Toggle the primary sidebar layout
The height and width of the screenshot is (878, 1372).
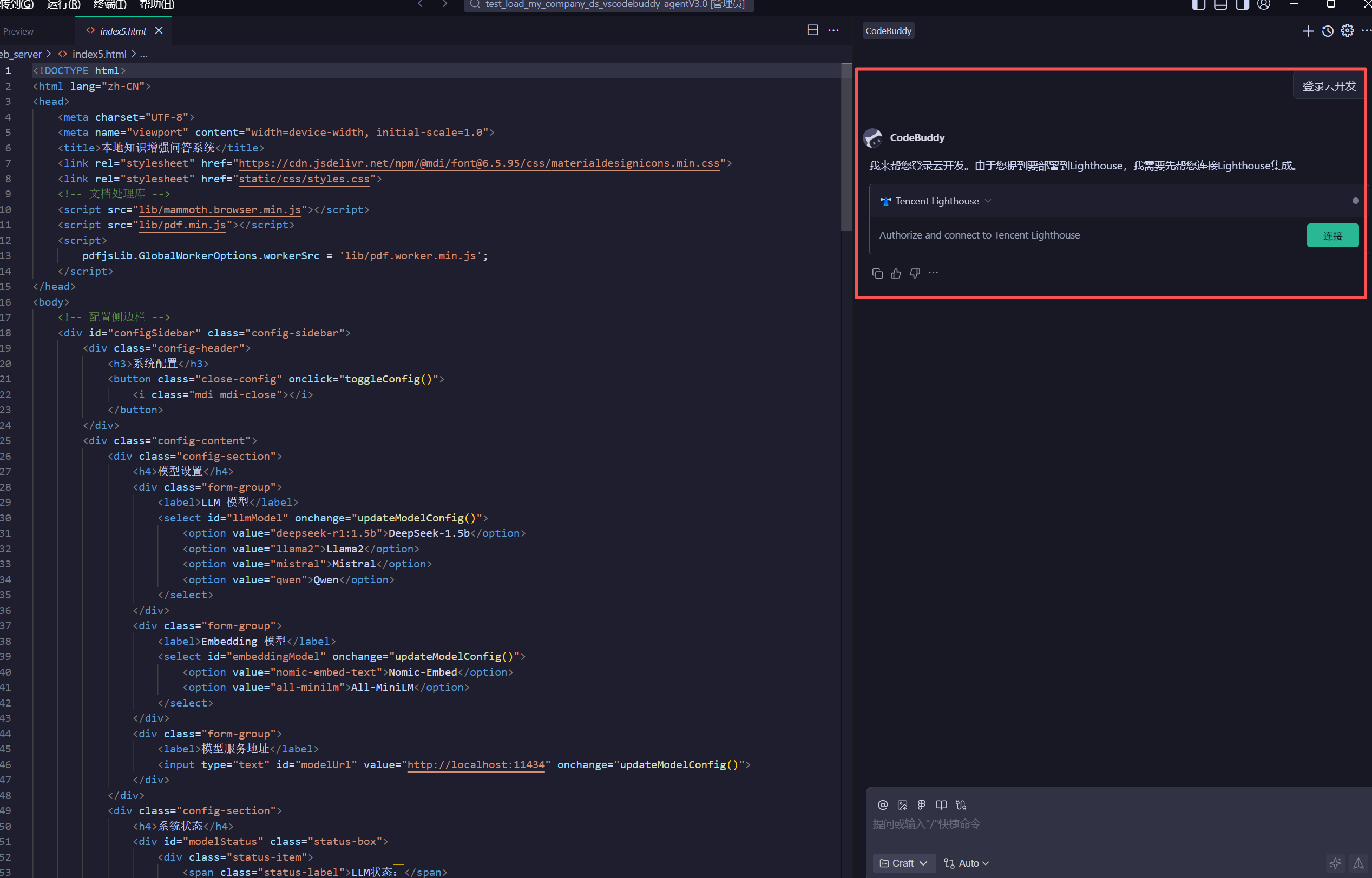(1199, 4)
